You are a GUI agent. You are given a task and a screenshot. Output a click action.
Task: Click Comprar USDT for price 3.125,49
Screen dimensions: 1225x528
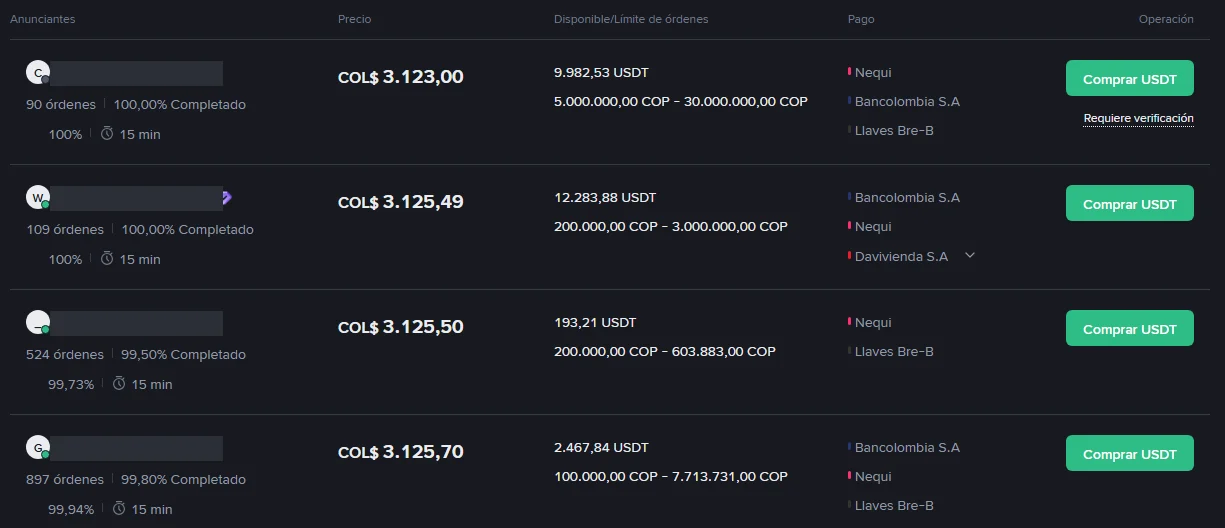[x=1130, y=203]
